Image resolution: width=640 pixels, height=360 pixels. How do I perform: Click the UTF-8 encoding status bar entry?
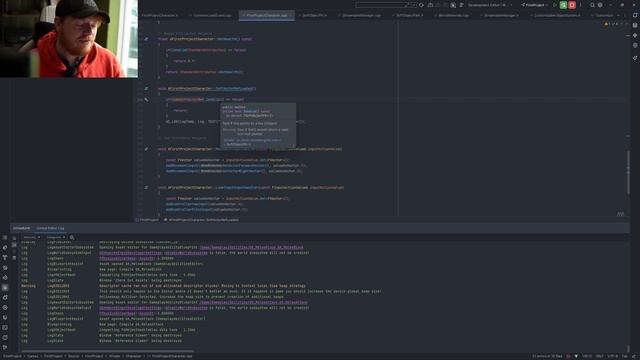click(613, 356)
